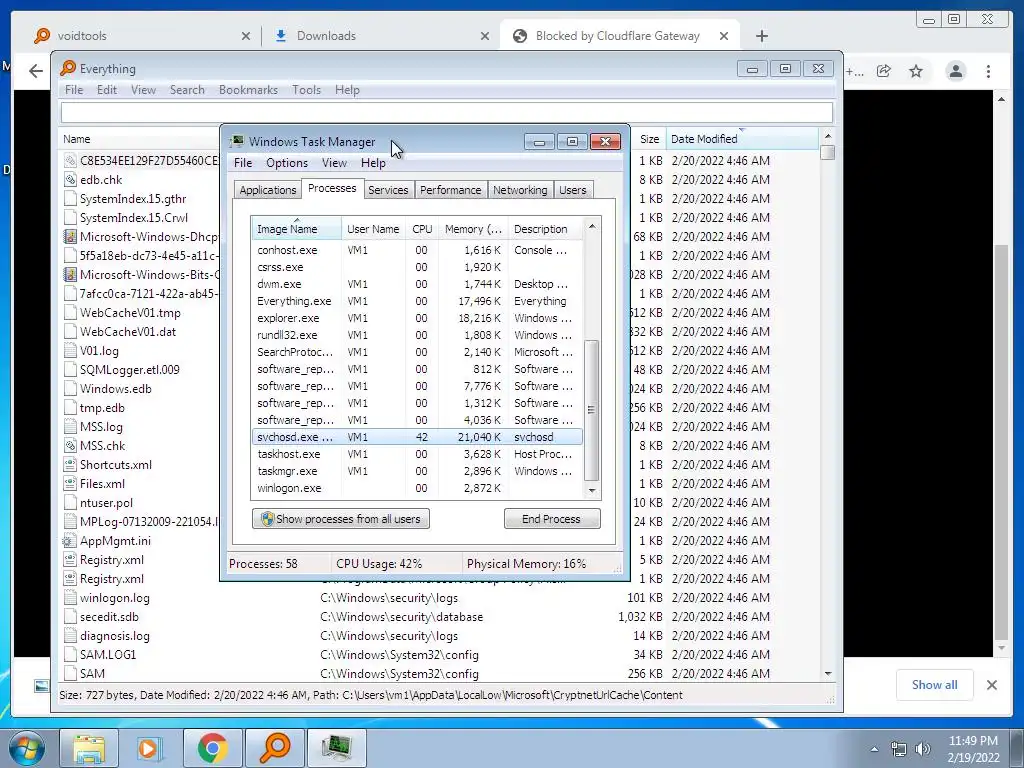Open Everything Bookmarks menu
This screenshot has width=1024, height=768.
tap(248, 89)
